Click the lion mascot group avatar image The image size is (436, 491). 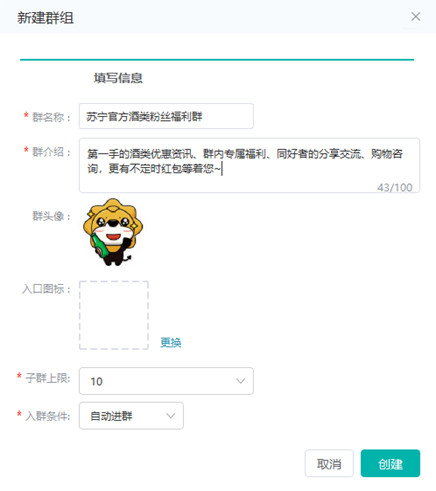(113, 232)
